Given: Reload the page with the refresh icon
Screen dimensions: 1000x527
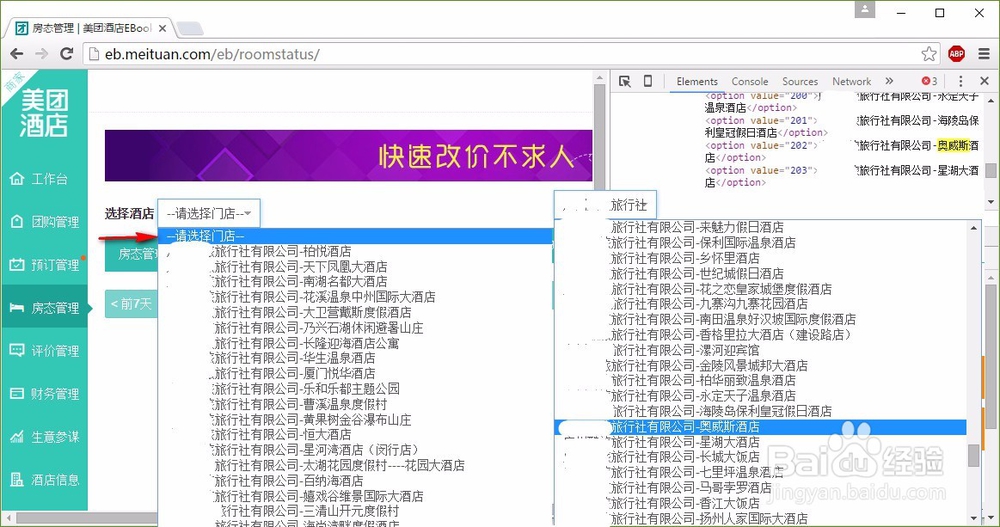Looking at the screenshot, I should click(66, 54).
